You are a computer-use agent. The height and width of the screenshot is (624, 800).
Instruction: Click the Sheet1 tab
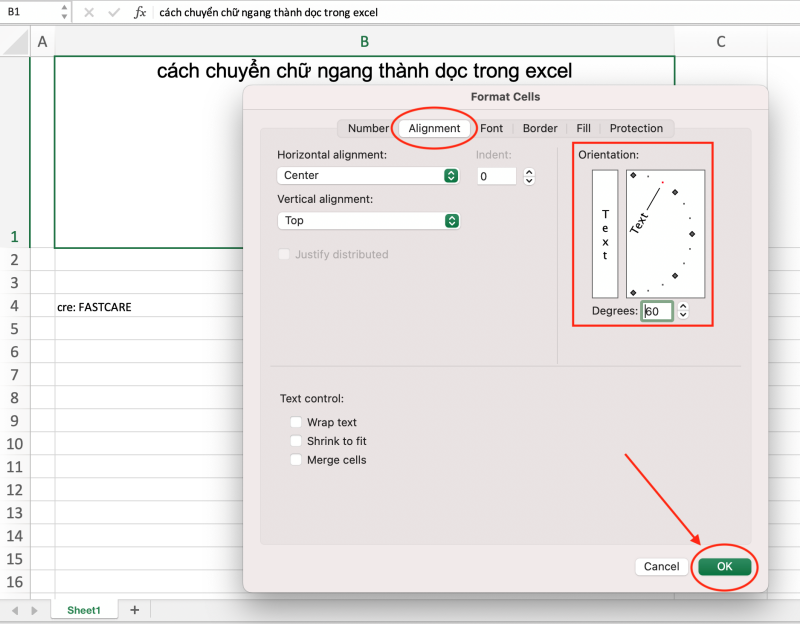pos(83,610)
